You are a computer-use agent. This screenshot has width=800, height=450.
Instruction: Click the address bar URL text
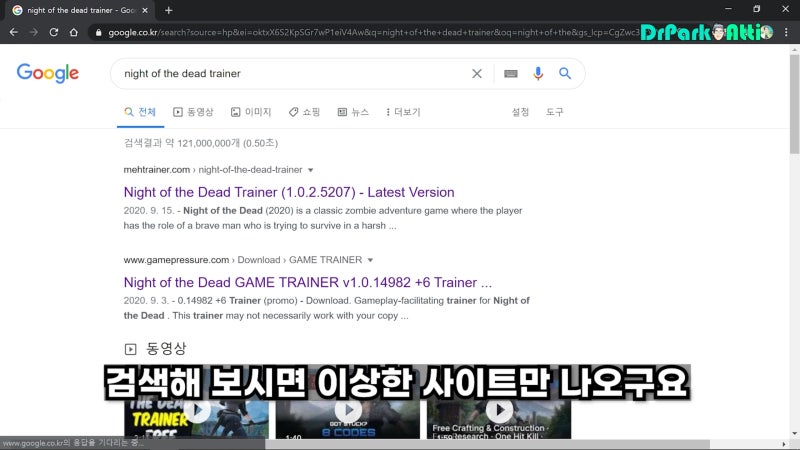(373, 33)
